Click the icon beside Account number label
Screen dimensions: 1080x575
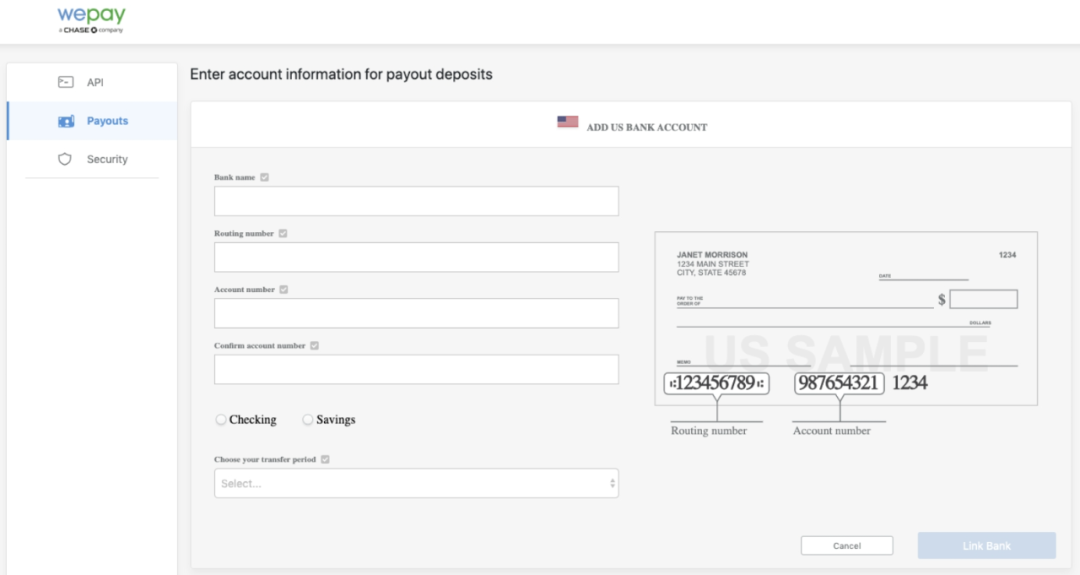tap(284, 289)
